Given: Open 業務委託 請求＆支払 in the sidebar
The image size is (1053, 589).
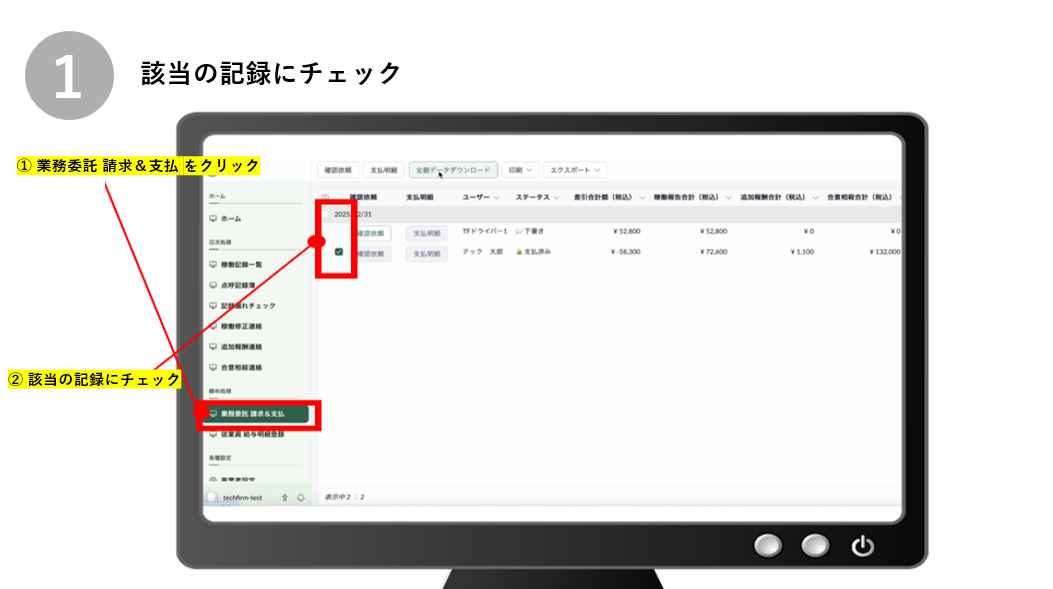Looking at the screenshot, I should pos(253,413).
